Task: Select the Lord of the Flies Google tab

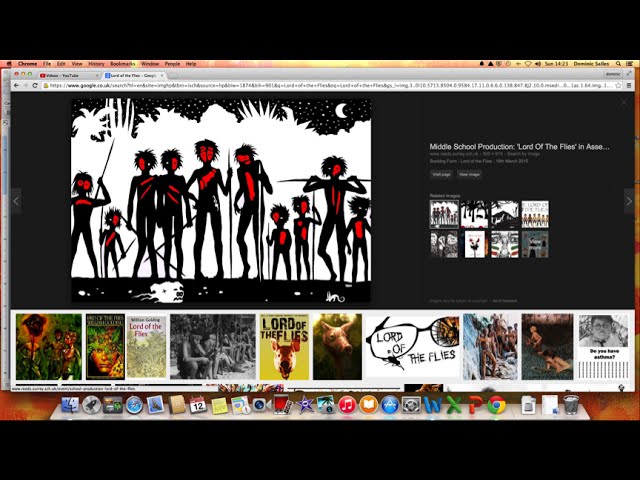Action: (x=134, y=76)
